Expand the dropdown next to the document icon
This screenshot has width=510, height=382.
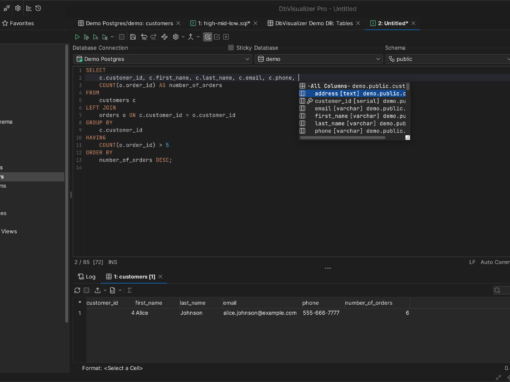120,290
